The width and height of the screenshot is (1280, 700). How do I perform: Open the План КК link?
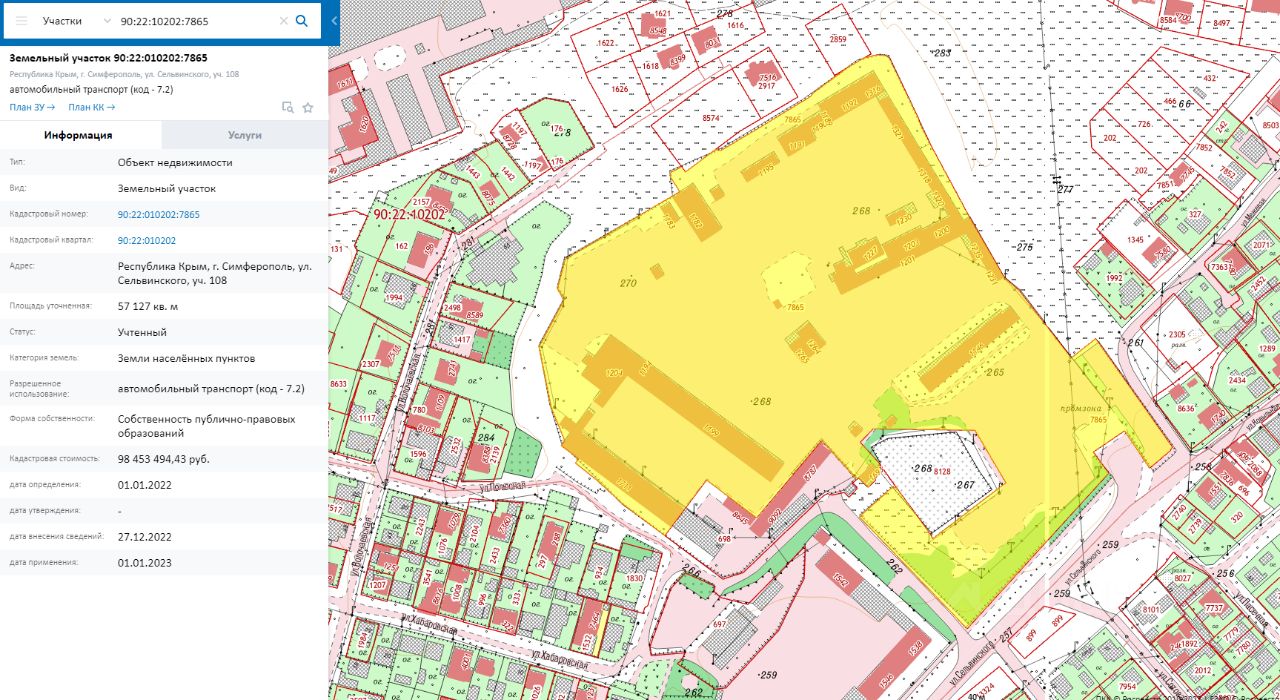91,107
